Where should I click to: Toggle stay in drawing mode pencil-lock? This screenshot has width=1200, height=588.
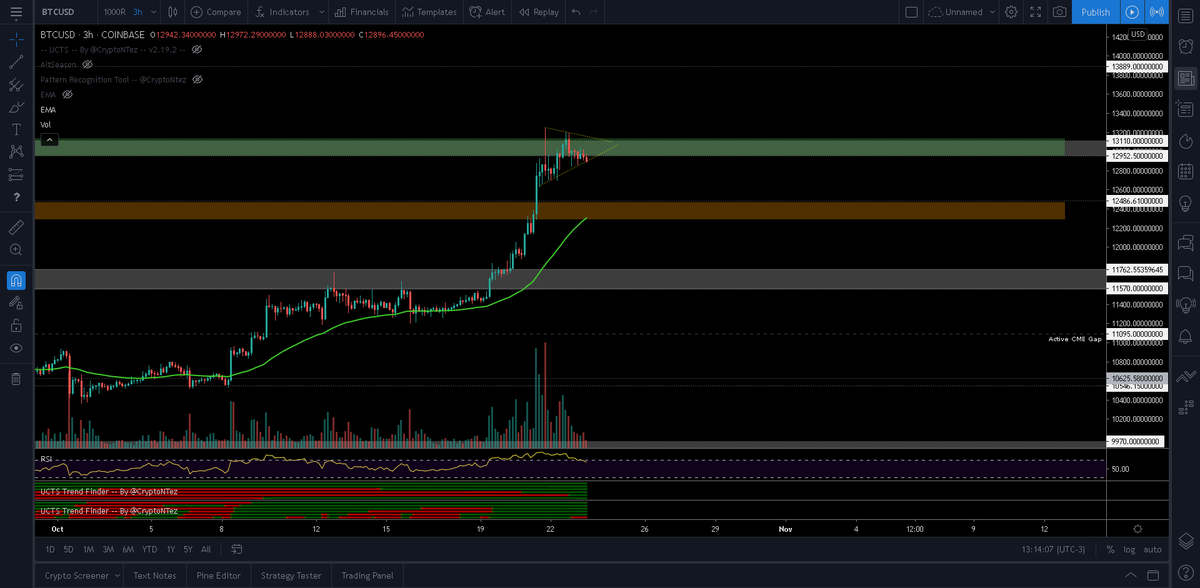pyautogui.click(x=16, y=302)
